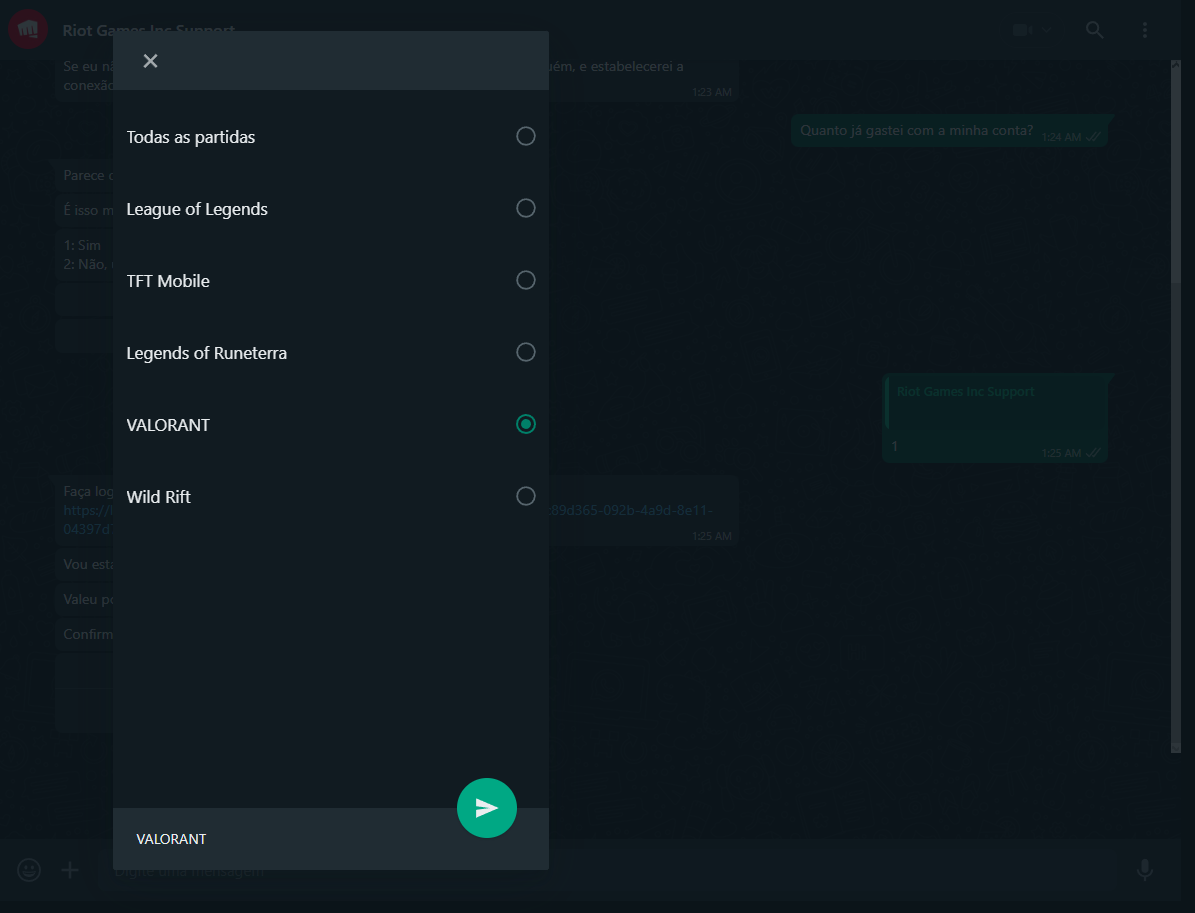Click the Quanto já gastei message bubble
The width and height of the screenshot is (1195, 913).
[x=950, y=131]
